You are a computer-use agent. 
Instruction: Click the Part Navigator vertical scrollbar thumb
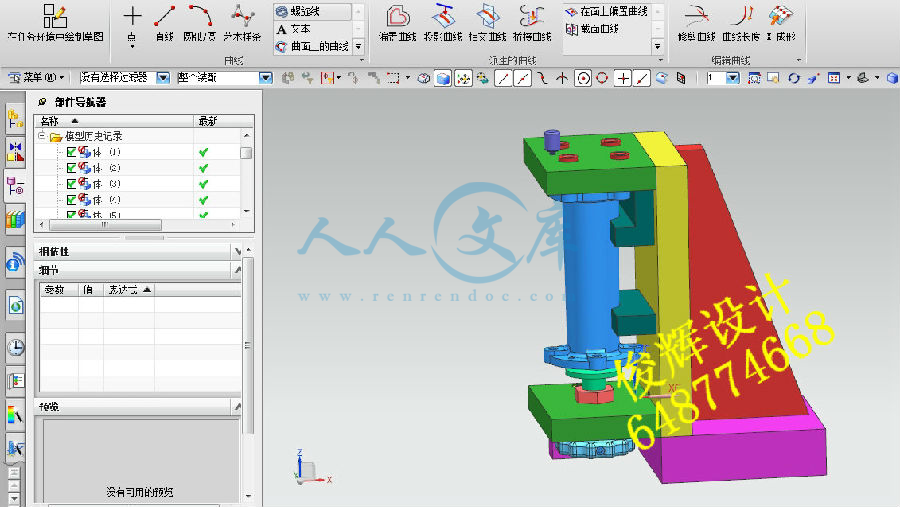point(246,153)
